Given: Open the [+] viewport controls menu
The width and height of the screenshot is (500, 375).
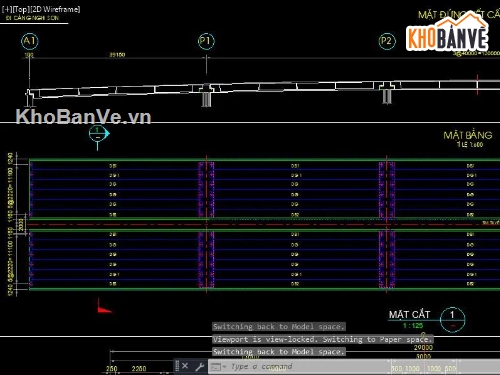Looking at the screenshot, I should pyautogui.click(x=6, y=9).
